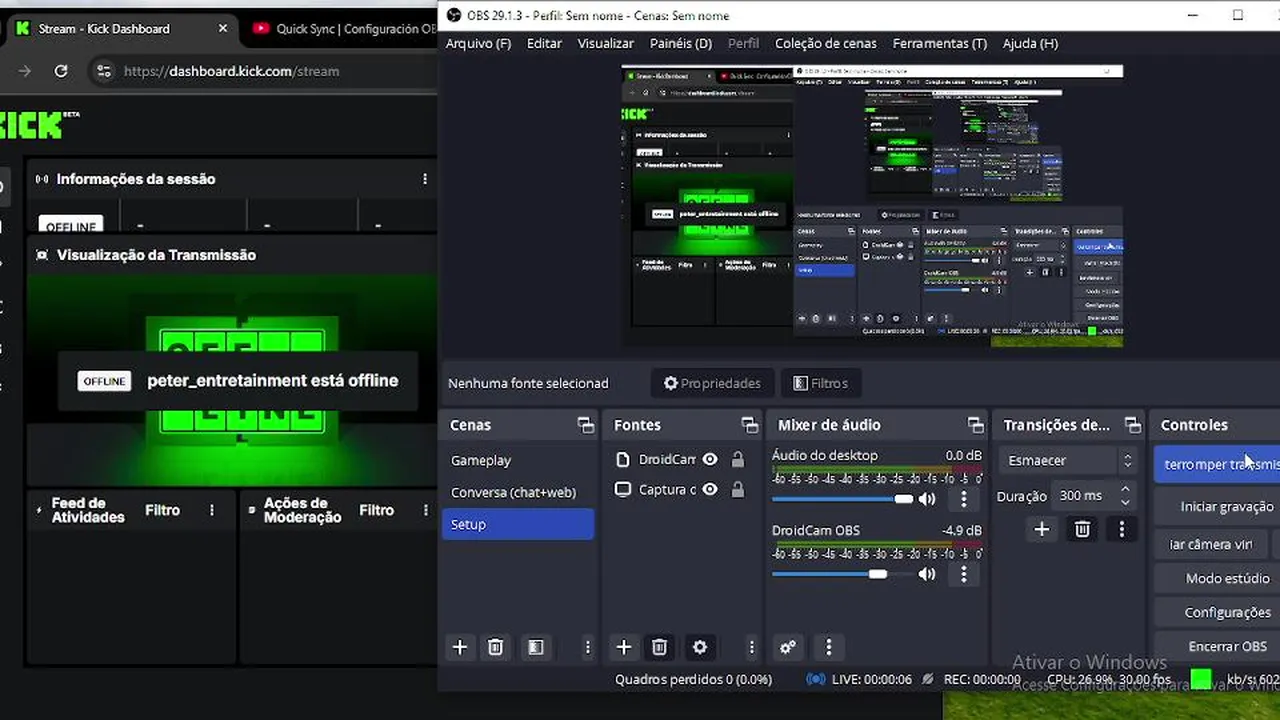Click the Kick logo in the dashboard
Viewport: 1280px width, 720px height.
tap(38, 125)
